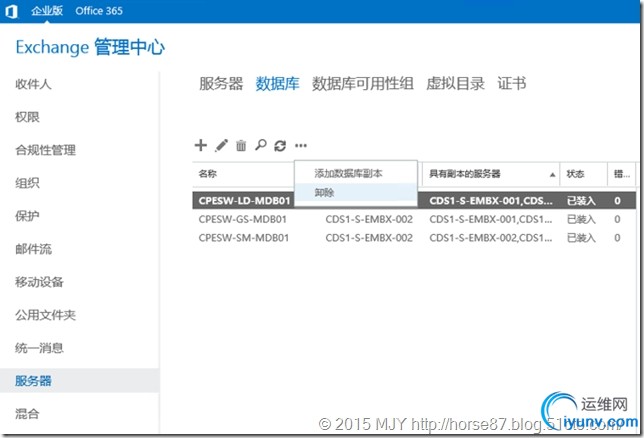
Task: Add a new database with plus icon
Action: click(x=200, y=145)
